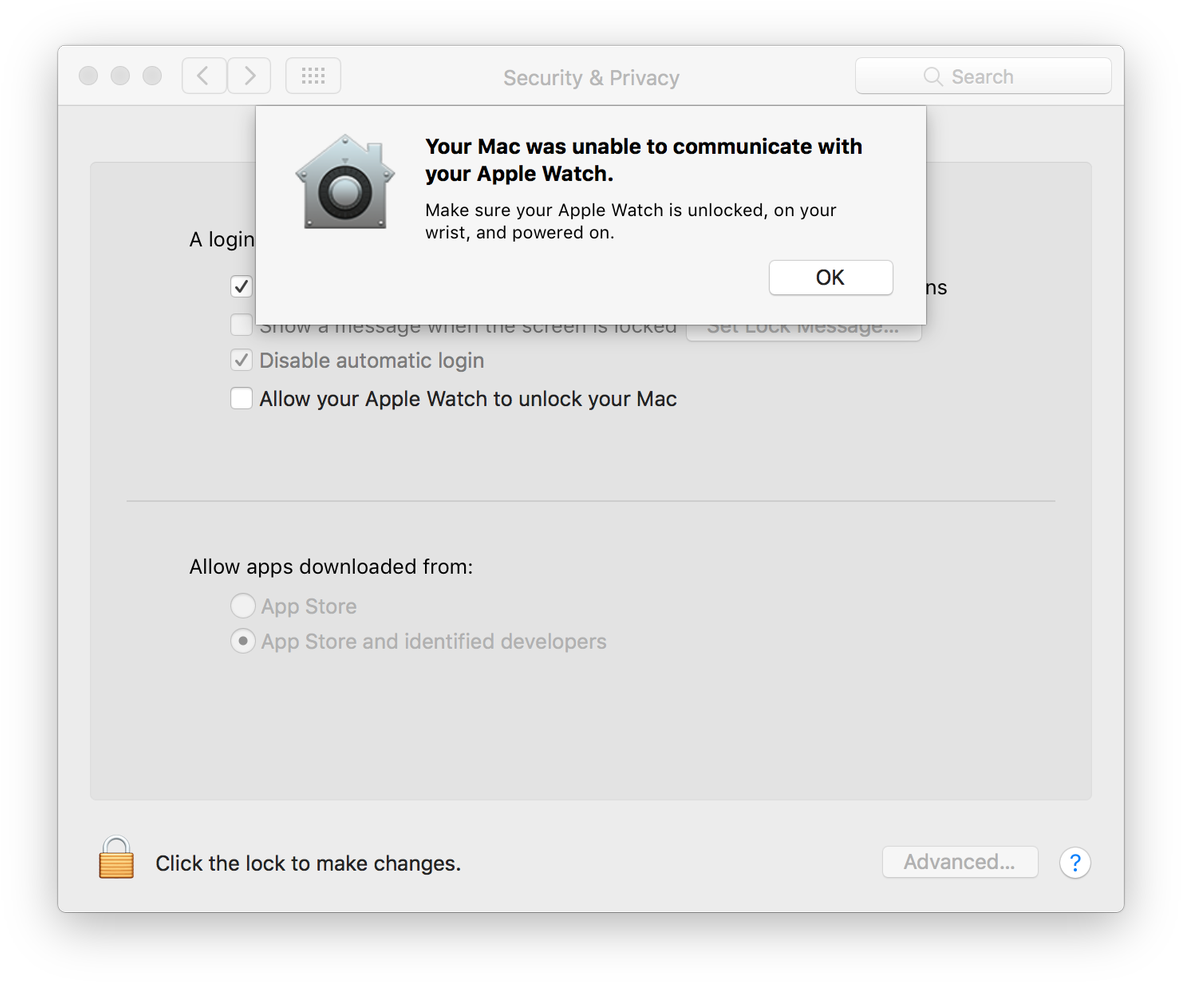Click the Set Lock Message... button
This screenshot has width=1181, height=982.
803,325
